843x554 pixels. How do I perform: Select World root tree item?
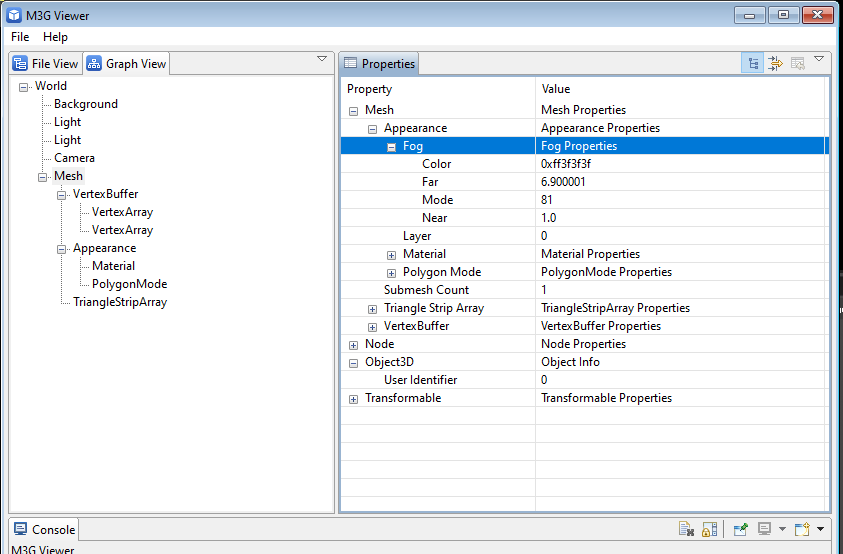51,86
